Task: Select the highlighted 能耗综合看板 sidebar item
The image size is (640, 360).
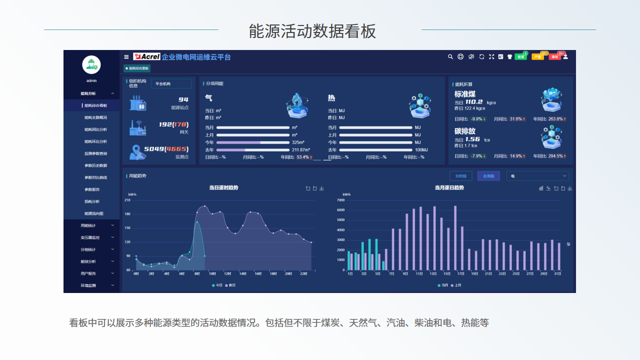Action: point(92,105)
